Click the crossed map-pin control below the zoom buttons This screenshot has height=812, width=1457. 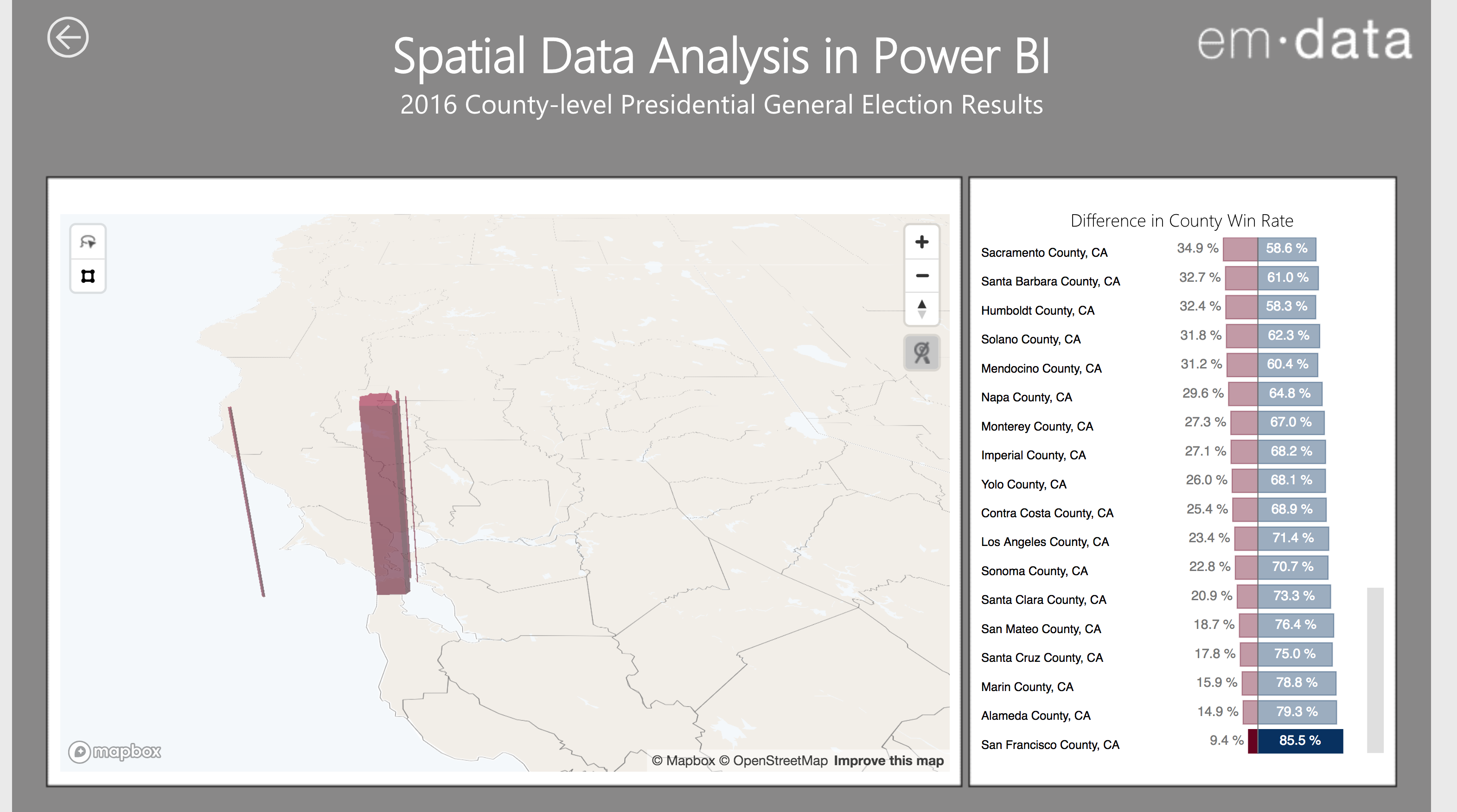921,352
